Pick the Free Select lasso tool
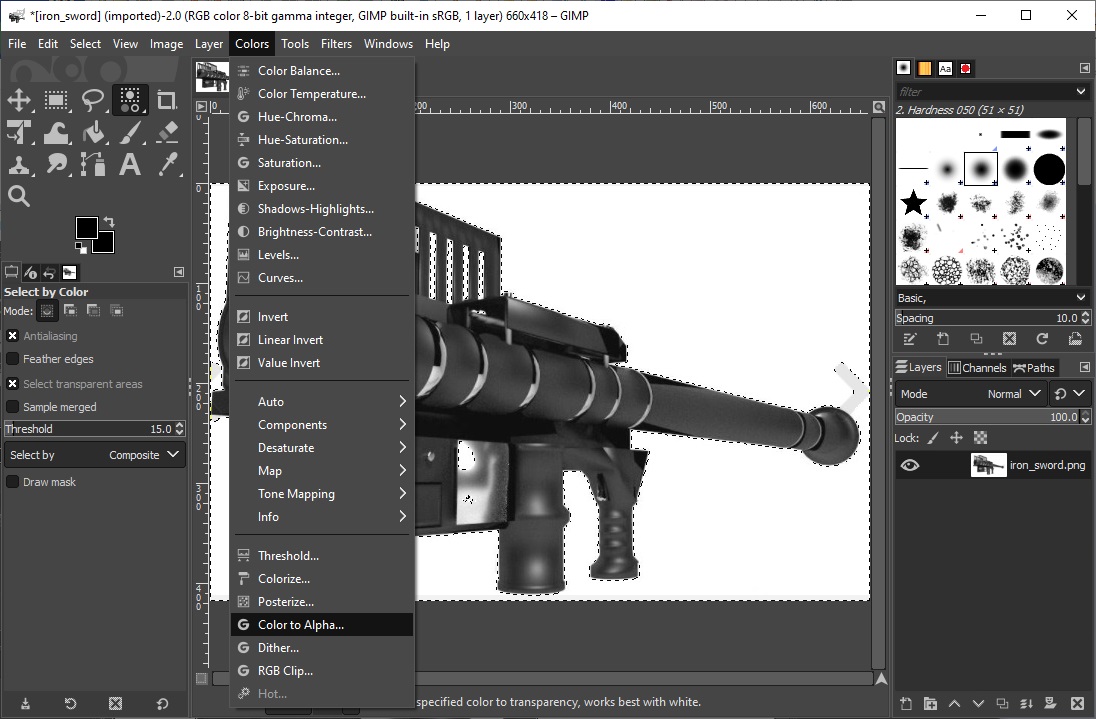The image size is (1096, 719). tap(93, 100)
